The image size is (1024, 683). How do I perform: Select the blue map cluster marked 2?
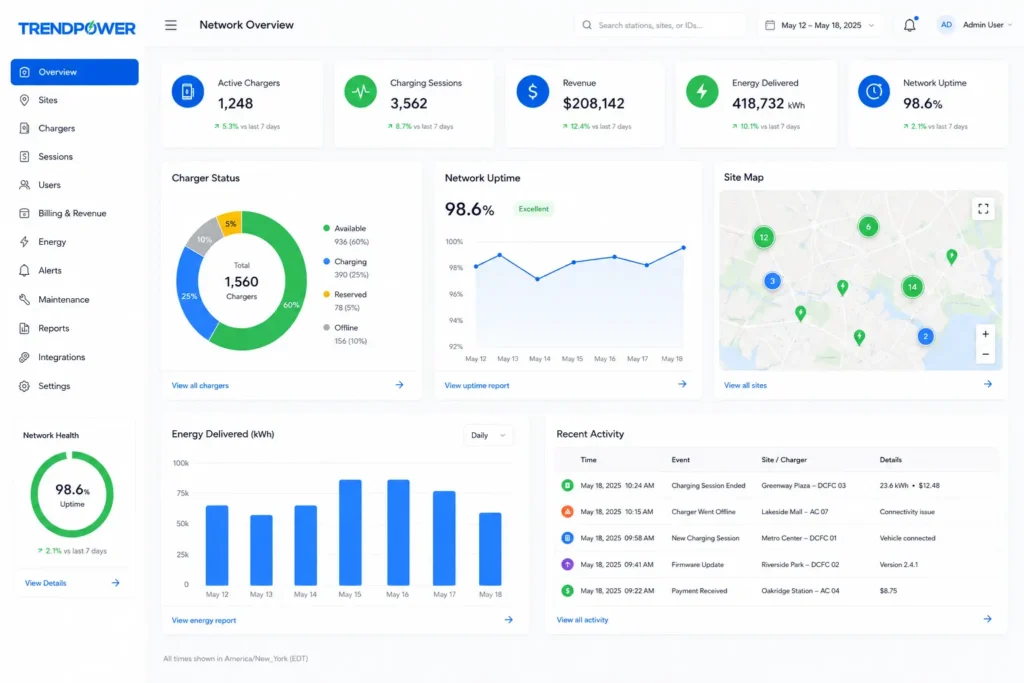925,336
